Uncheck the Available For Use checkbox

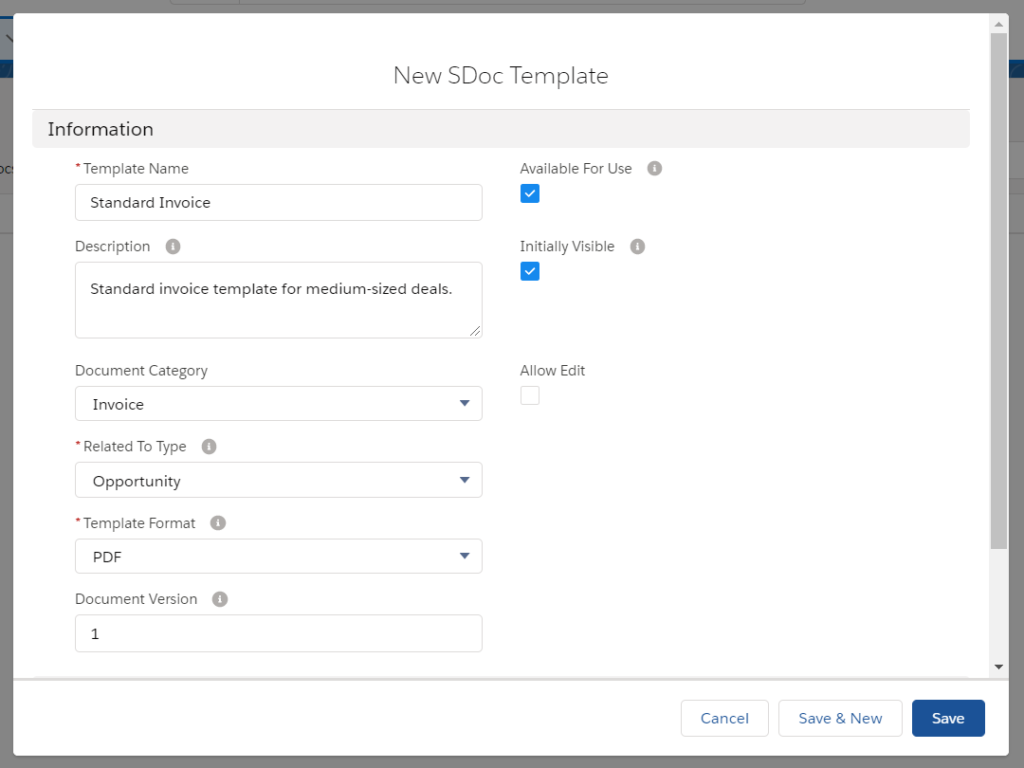pos(530,194)
